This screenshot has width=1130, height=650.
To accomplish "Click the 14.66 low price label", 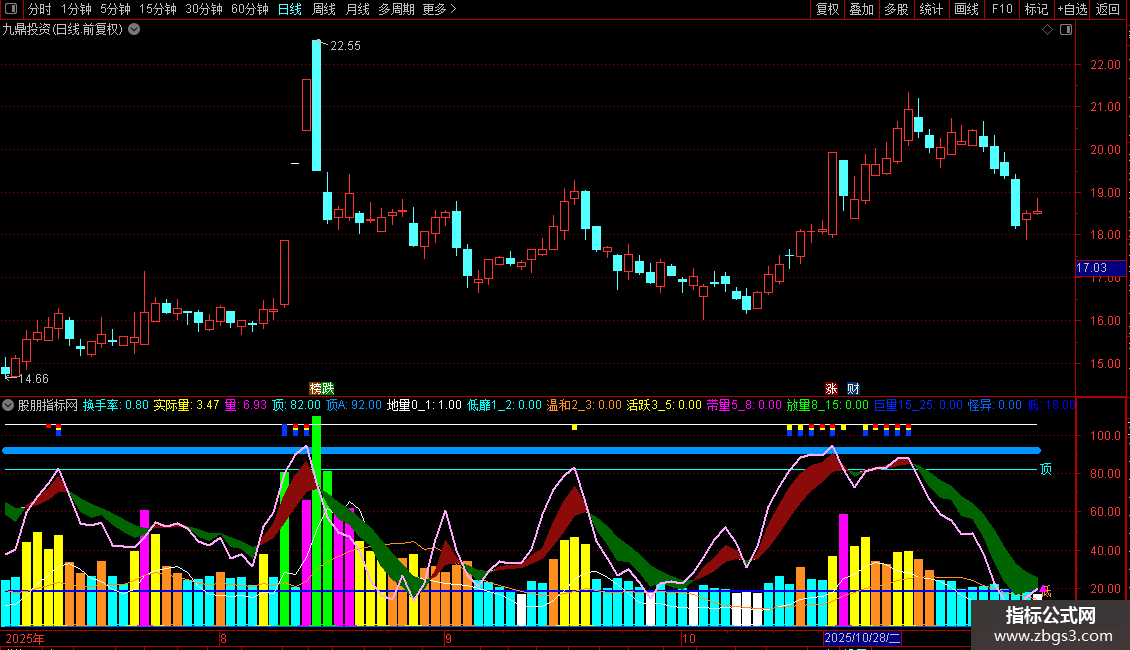I will tap(33, 378).
